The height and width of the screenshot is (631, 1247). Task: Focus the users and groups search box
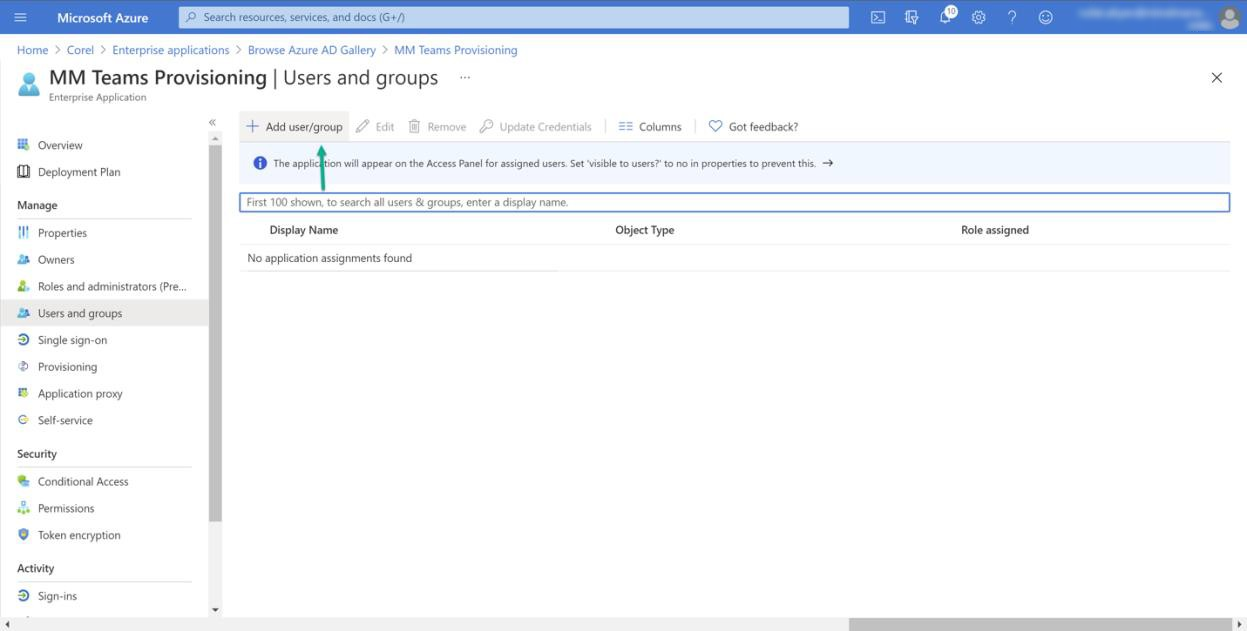click(734, 202)
